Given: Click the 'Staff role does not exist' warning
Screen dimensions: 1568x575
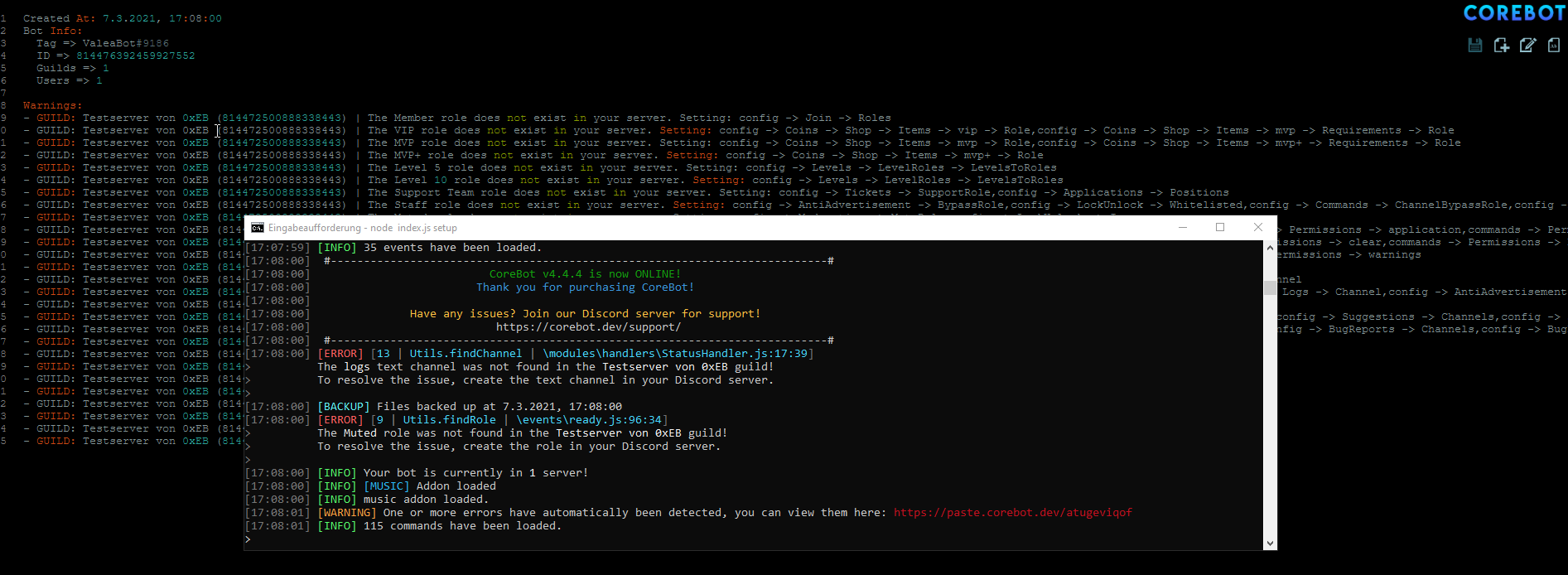Looking at the screenshot, I should tap(795, 205).
